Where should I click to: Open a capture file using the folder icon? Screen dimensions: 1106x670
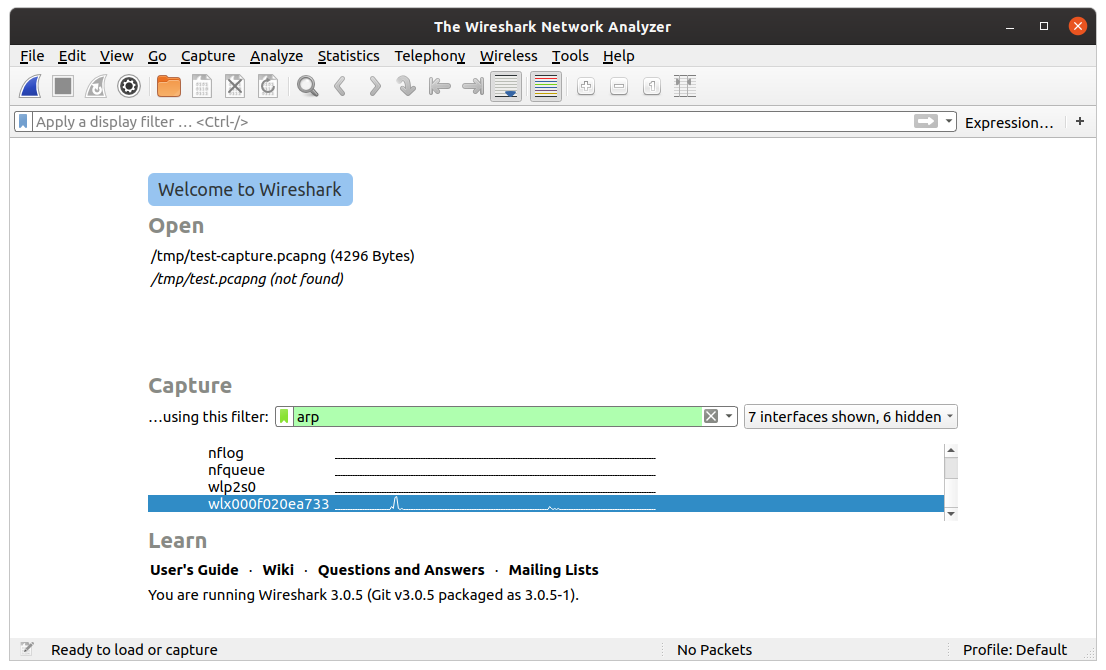click(168, 86)
